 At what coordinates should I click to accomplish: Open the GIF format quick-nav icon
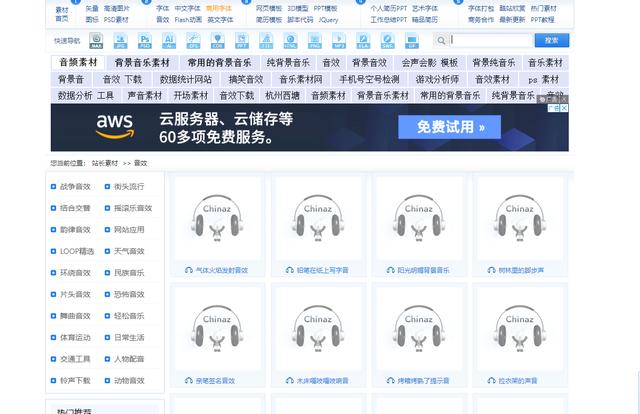coord(412,41)
